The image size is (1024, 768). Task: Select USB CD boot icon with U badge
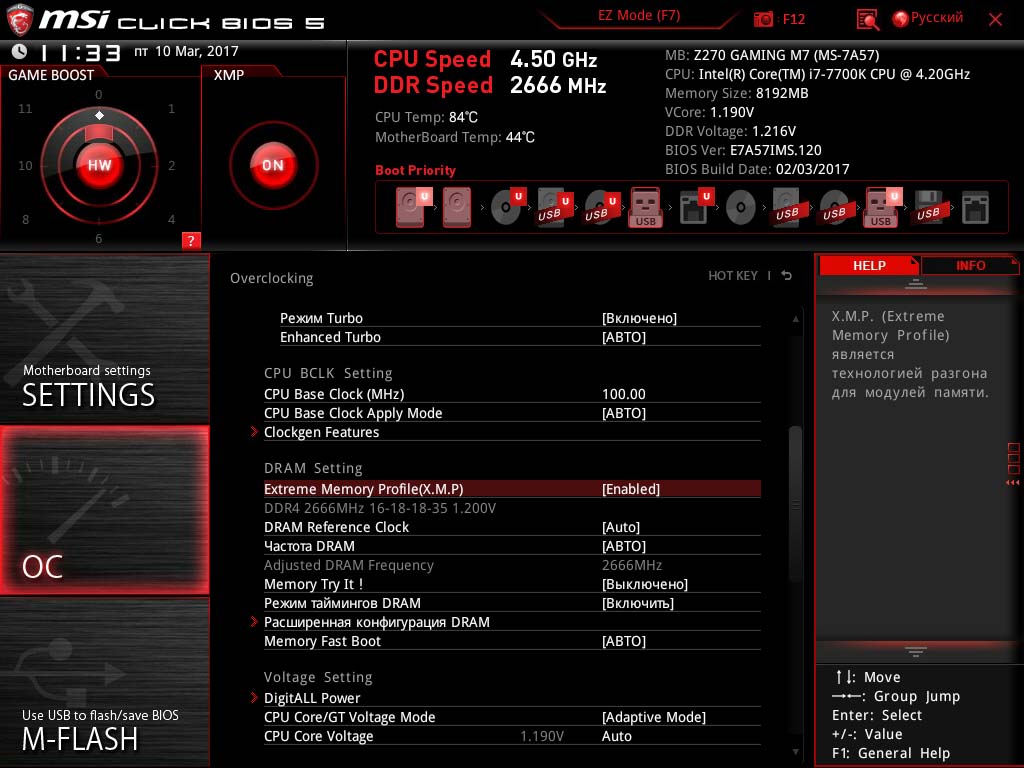601,208
